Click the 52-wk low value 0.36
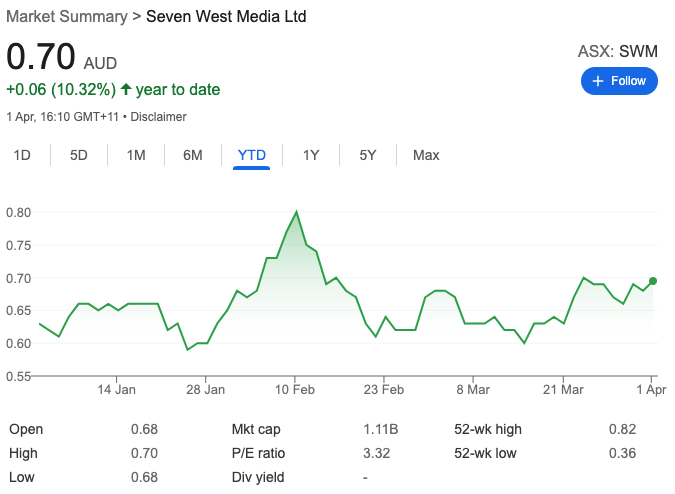This screenshot has height=494, width=675. (622, 453)
